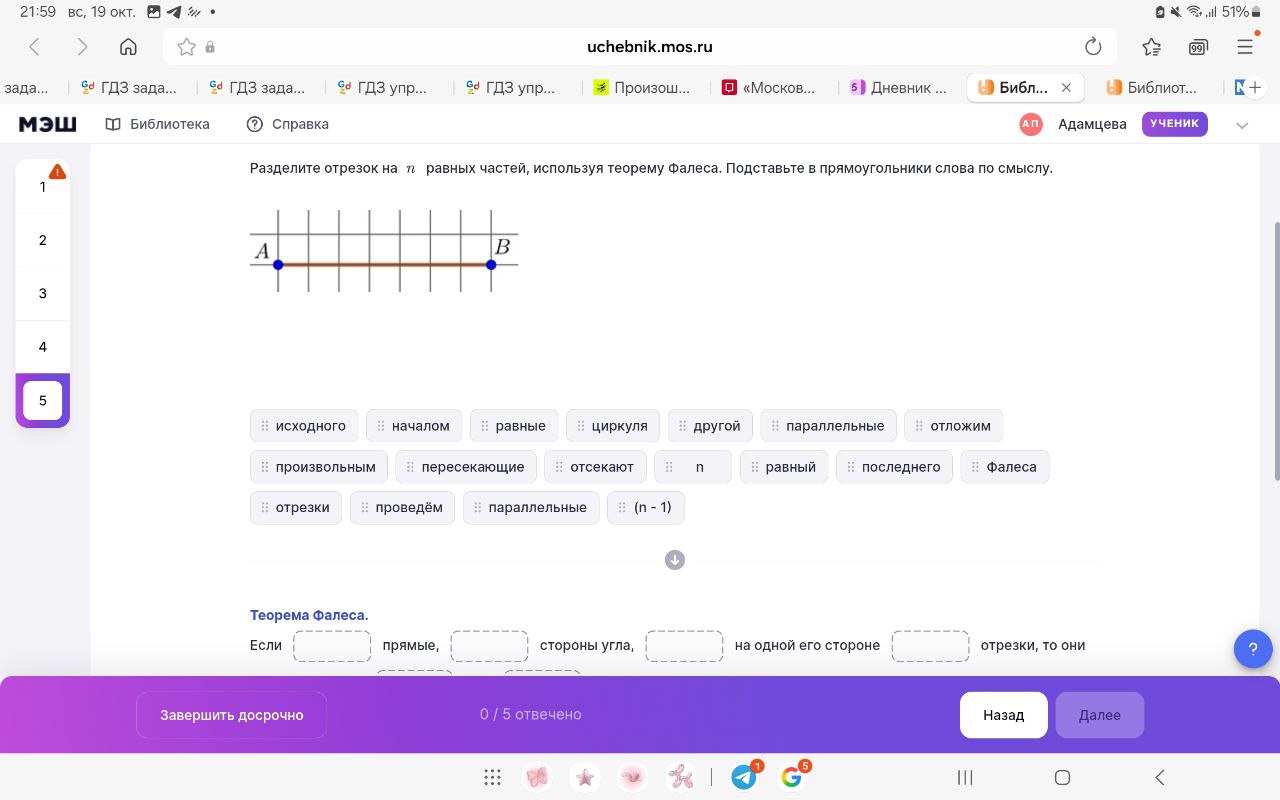Click the page vertical scrollbar
Screen dimensions: 1280x800
pyautogui.click(x=1275, y=350)
